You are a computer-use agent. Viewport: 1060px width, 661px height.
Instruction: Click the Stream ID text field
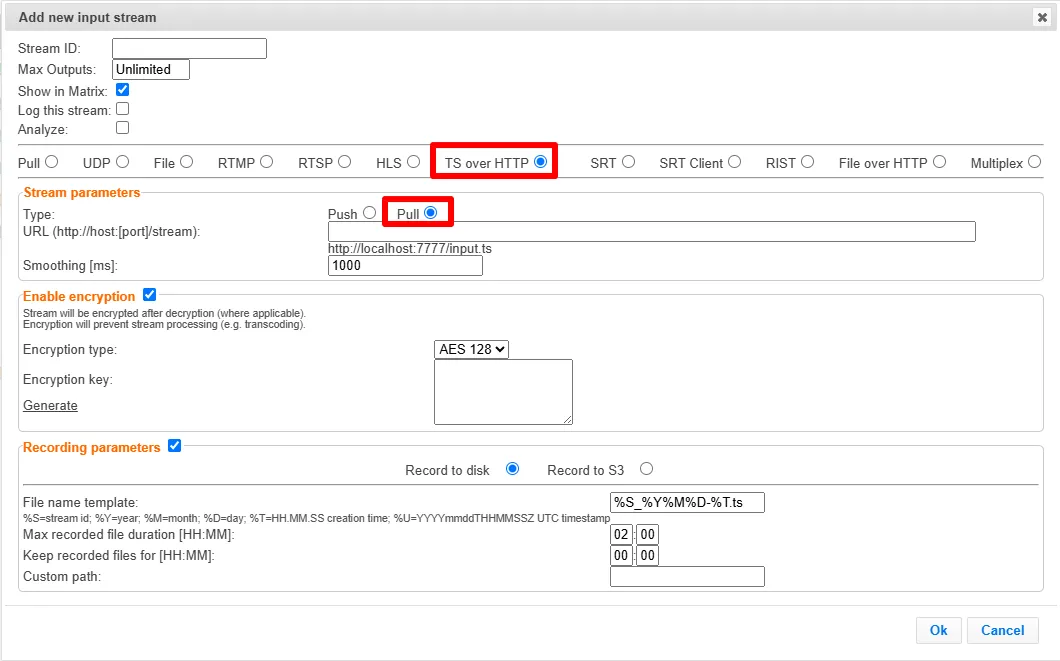click(189, 49)
